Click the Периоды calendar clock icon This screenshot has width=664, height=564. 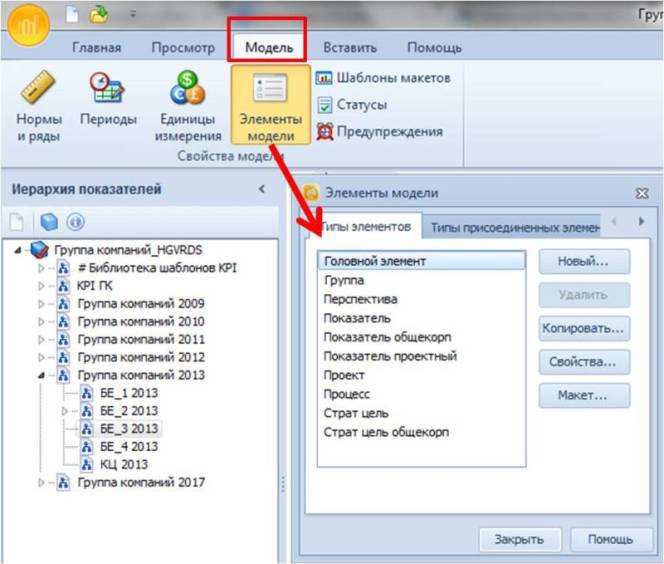108,90
